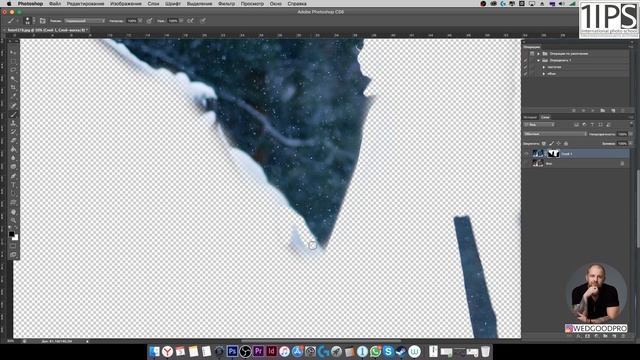Select the History Brush tool
Image resolution: width=640 pixels, height=360 pixels.
(13, 131)
